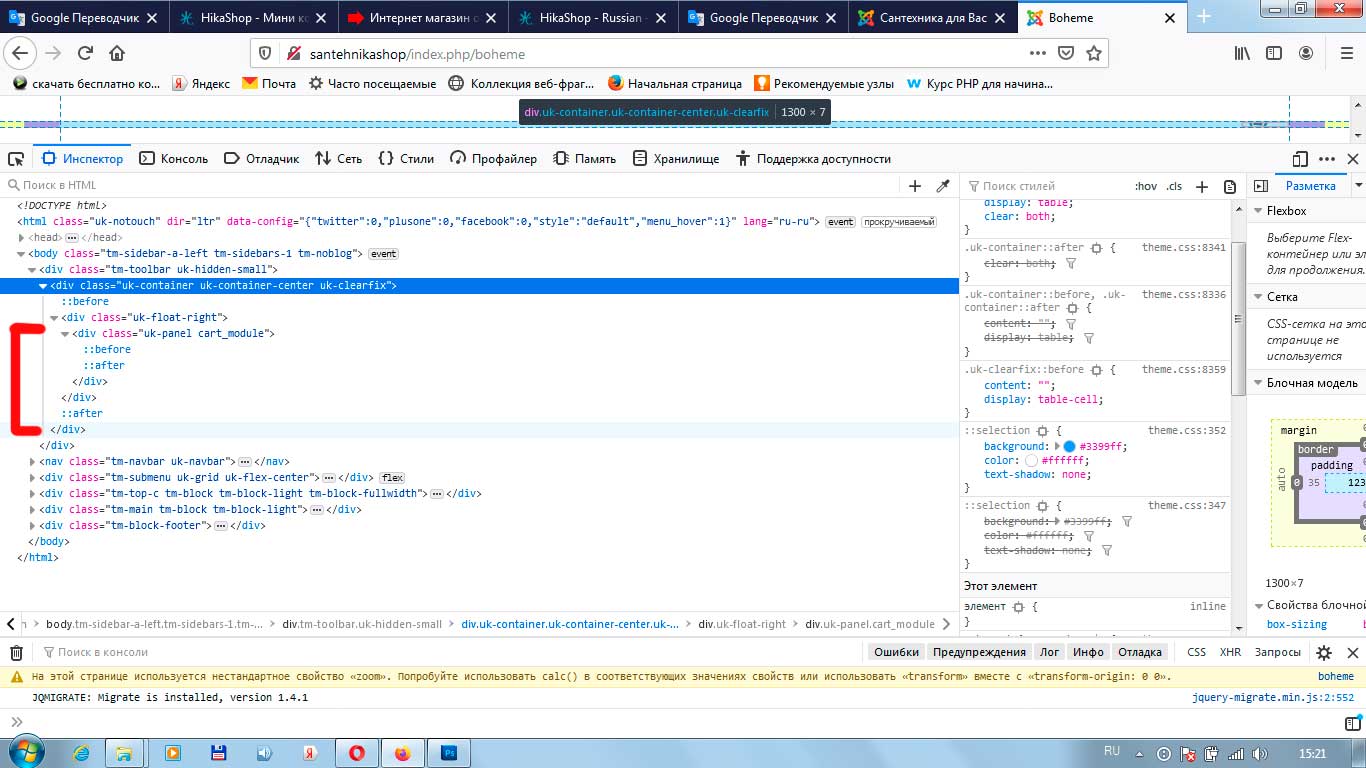Click the selector highlighter icon for .uk-clearfix::before
This screenshot has height=768, width=1366.
pos(1097,370)
